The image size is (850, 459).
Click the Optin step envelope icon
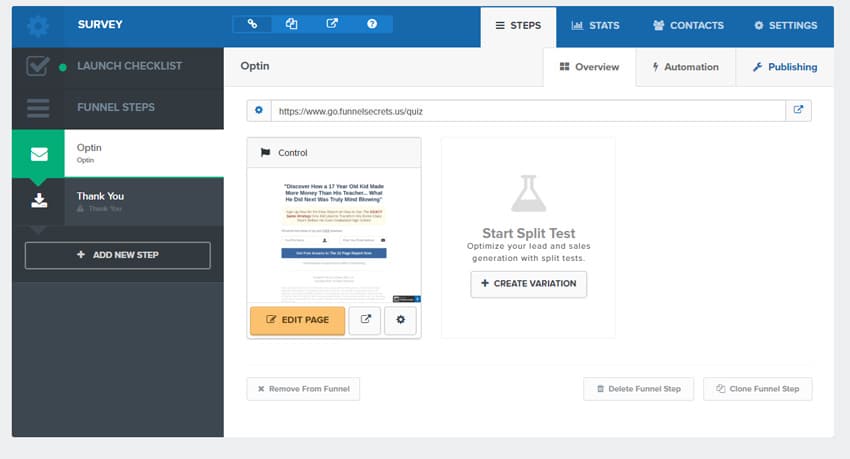point(38,154)
